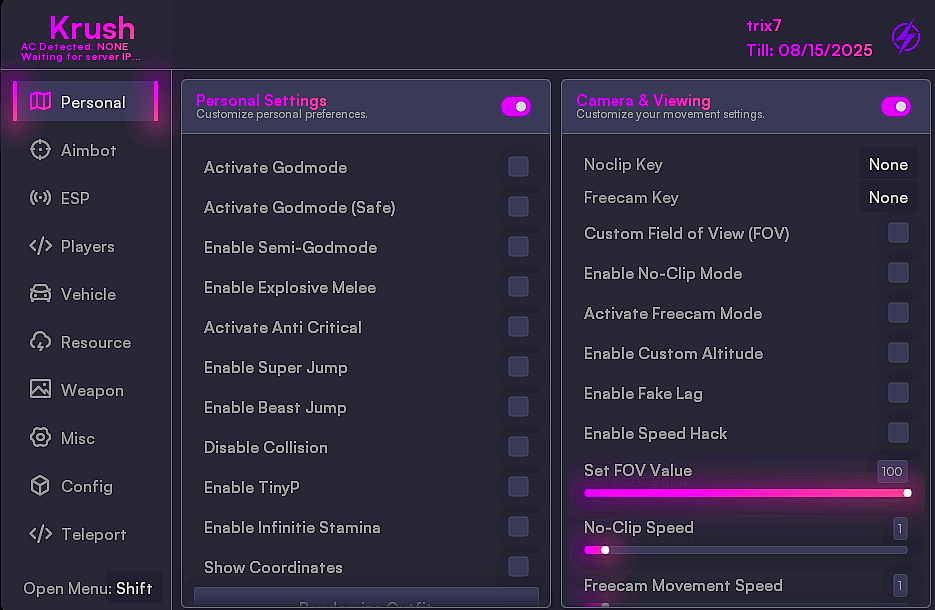Click the AC Detected: NONE status text
Image resolution: width=935 pixels, height=610 pixels.
[x=75, y=47]
